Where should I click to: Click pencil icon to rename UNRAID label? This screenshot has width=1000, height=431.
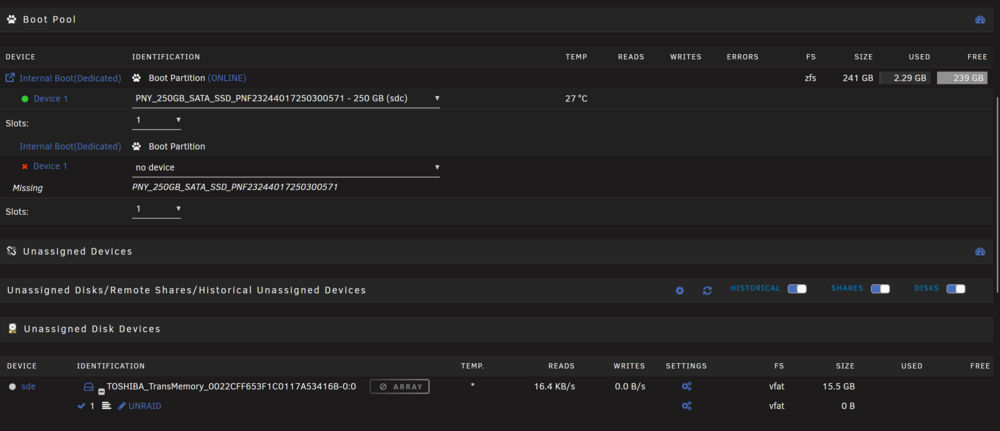click(122, 405)
